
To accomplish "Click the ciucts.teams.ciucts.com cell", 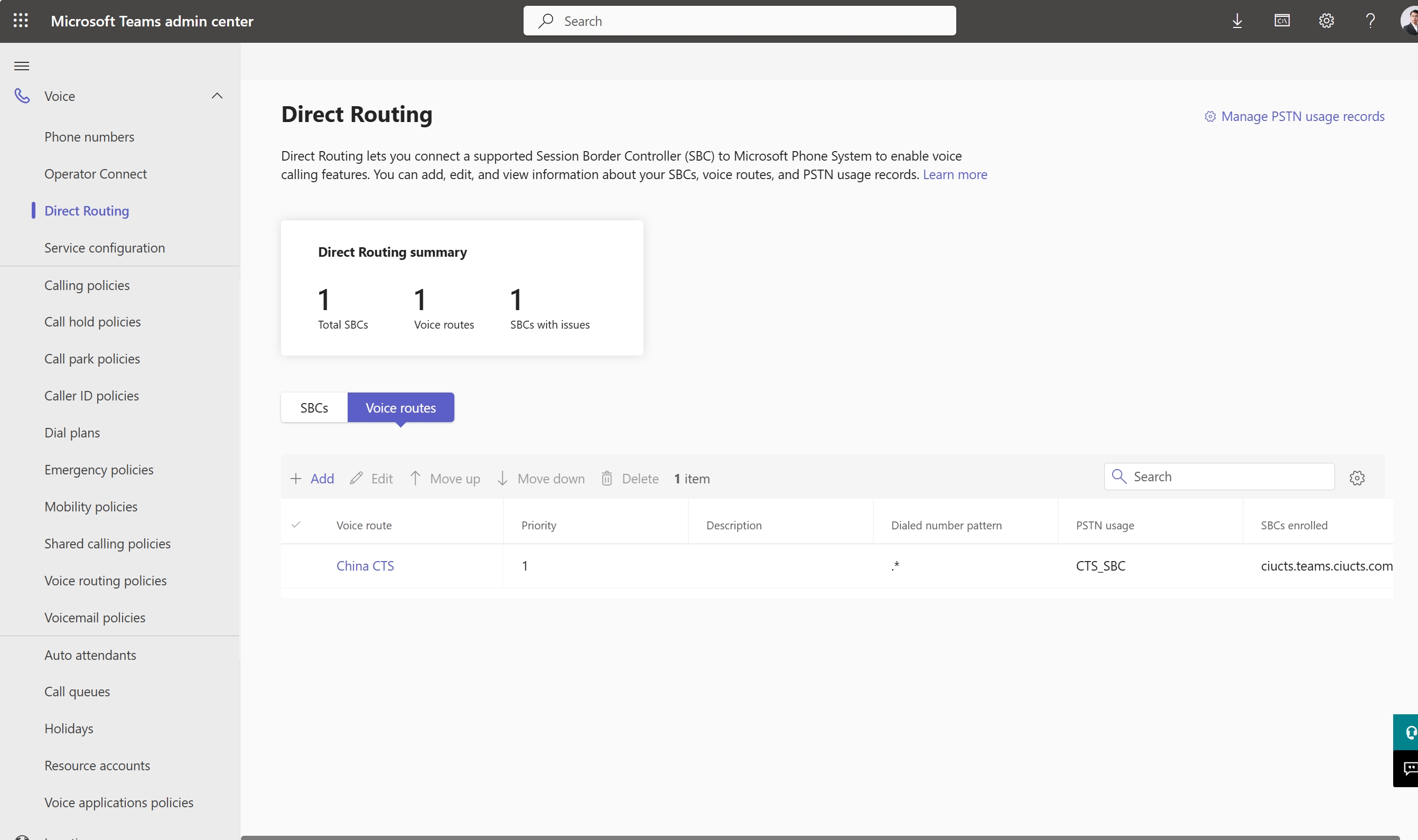I will [x=1326, y=565].
